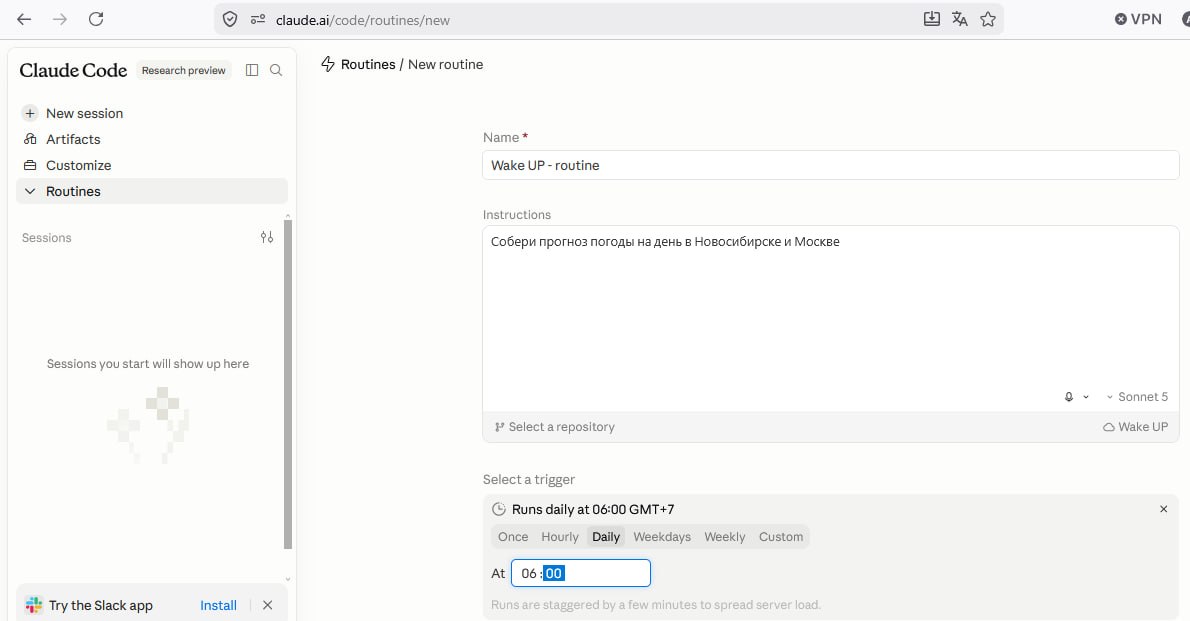Open site permissions icon in address bar
Screen dimensions: 1190x621
[258, 20]
